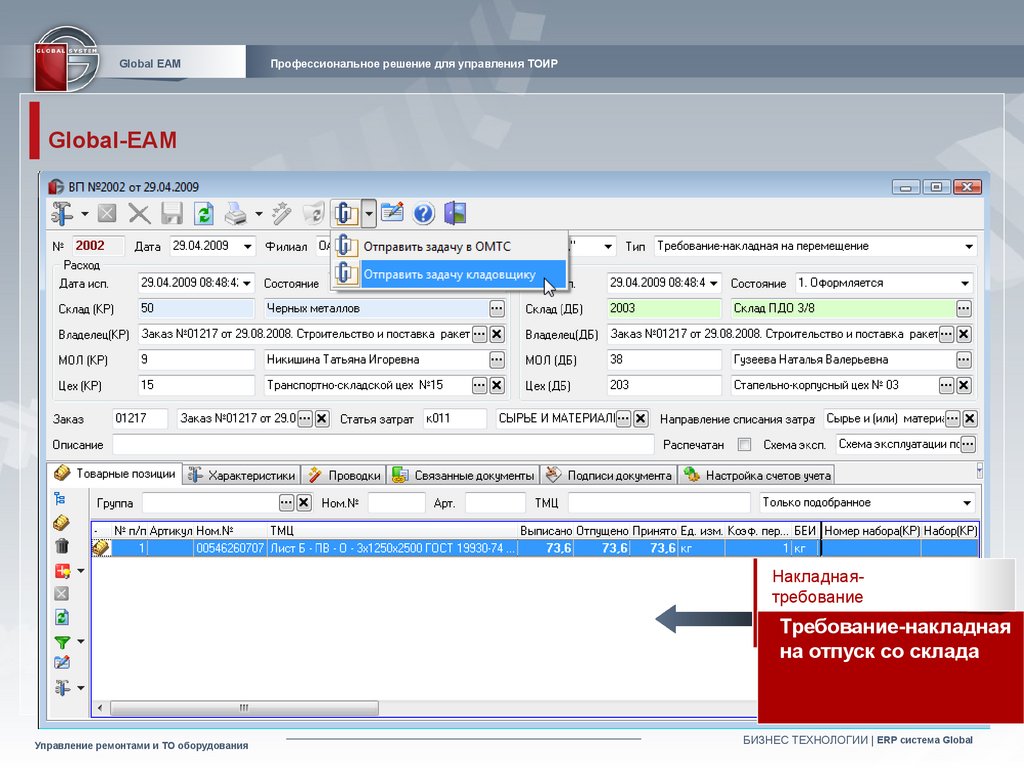Click the ТМЦ filter input field
This screenshot has height=768, width=1024.
click(x=658, y=503)
